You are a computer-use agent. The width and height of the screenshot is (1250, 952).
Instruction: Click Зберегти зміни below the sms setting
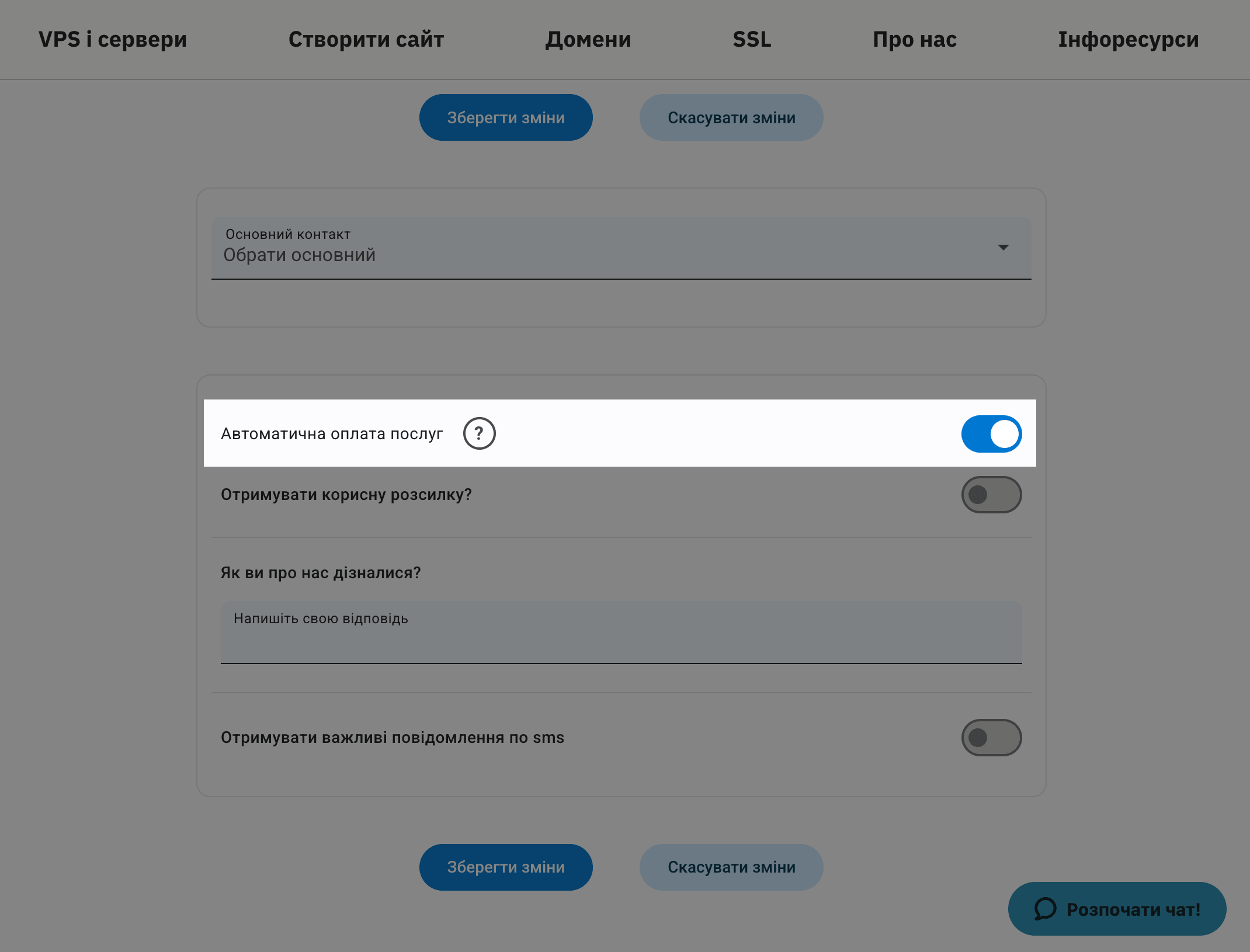pyautogui.click(x=506, y=867)
